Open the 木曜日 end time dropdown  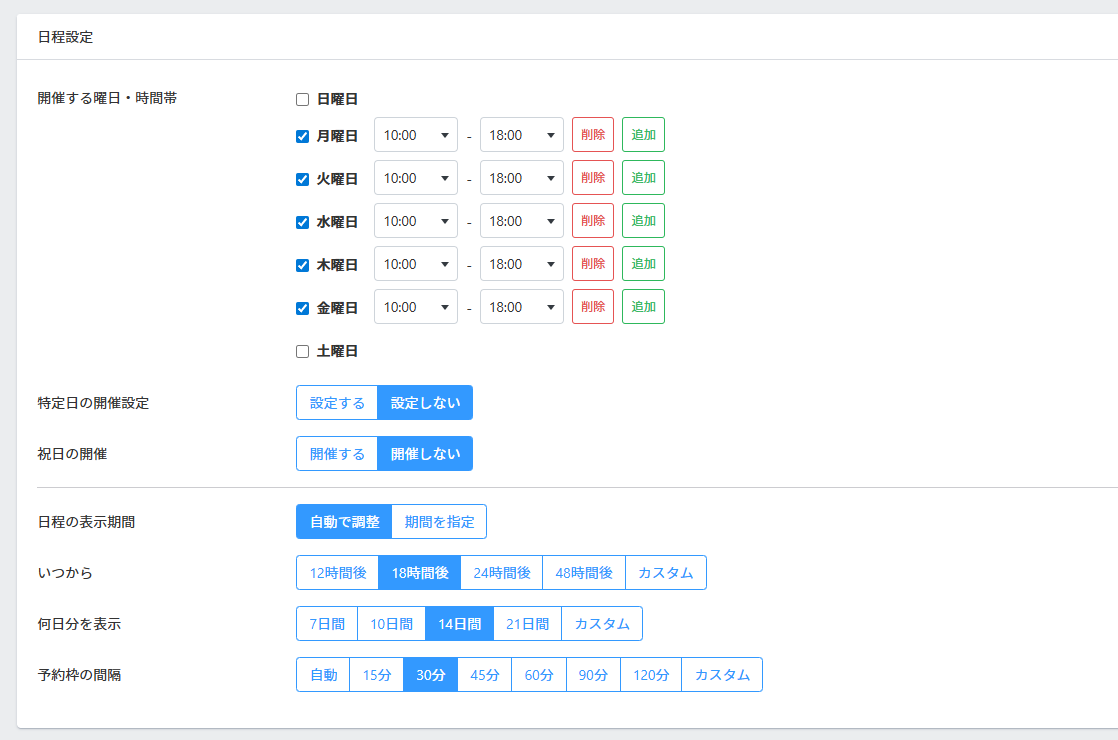[x=521, y=264]
